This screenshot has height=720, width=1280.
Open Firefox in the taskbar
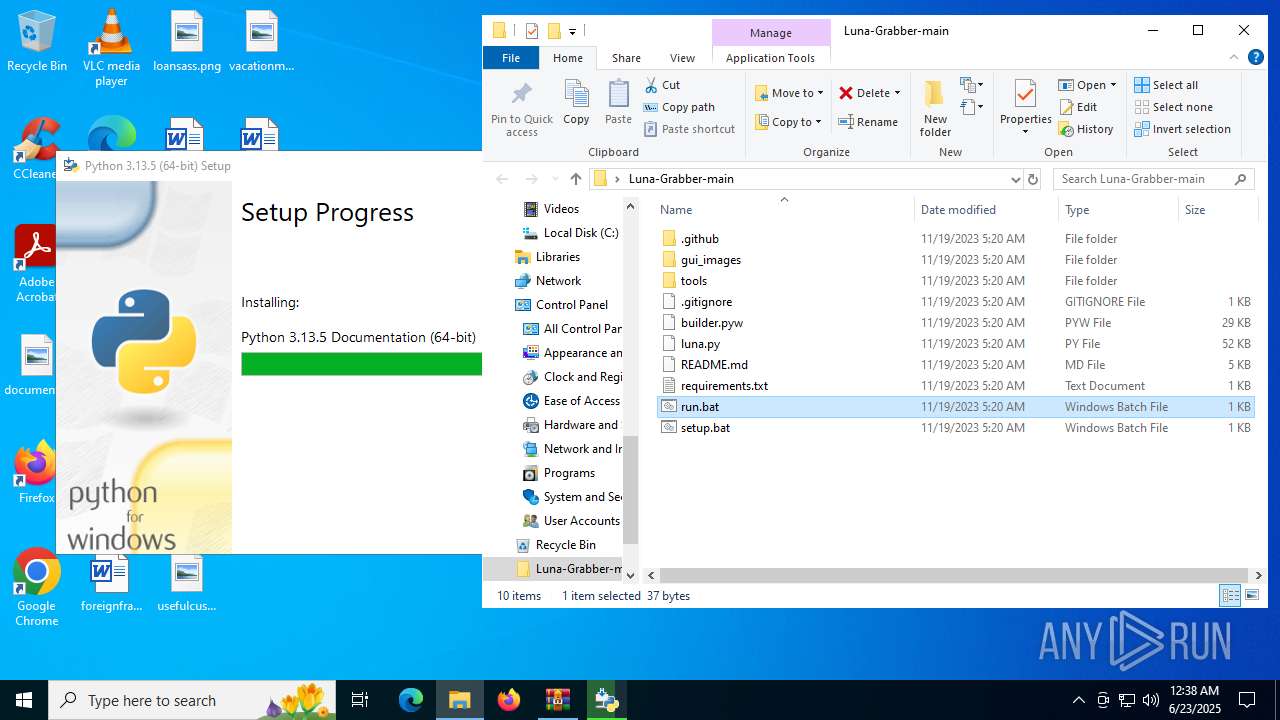point(509,700)
